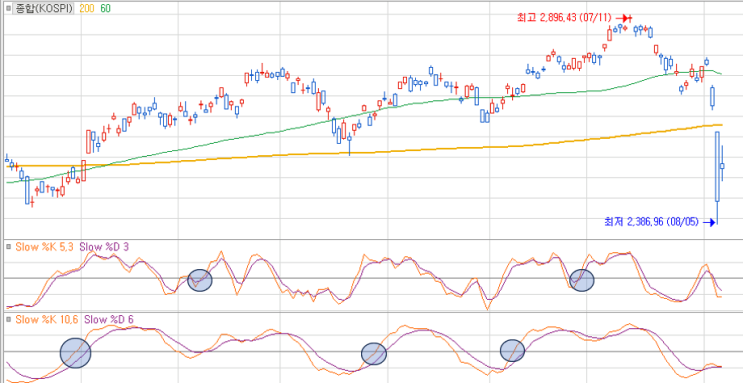Select the yellow 200 moving average label

point(87,9)
